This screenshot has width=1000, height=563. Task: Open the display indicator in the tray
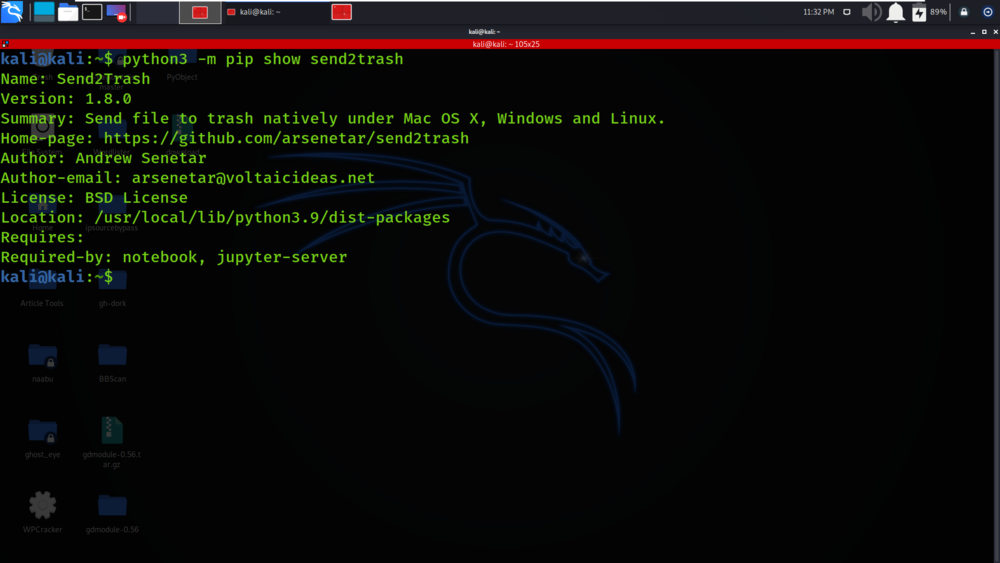tap(846, 12)
